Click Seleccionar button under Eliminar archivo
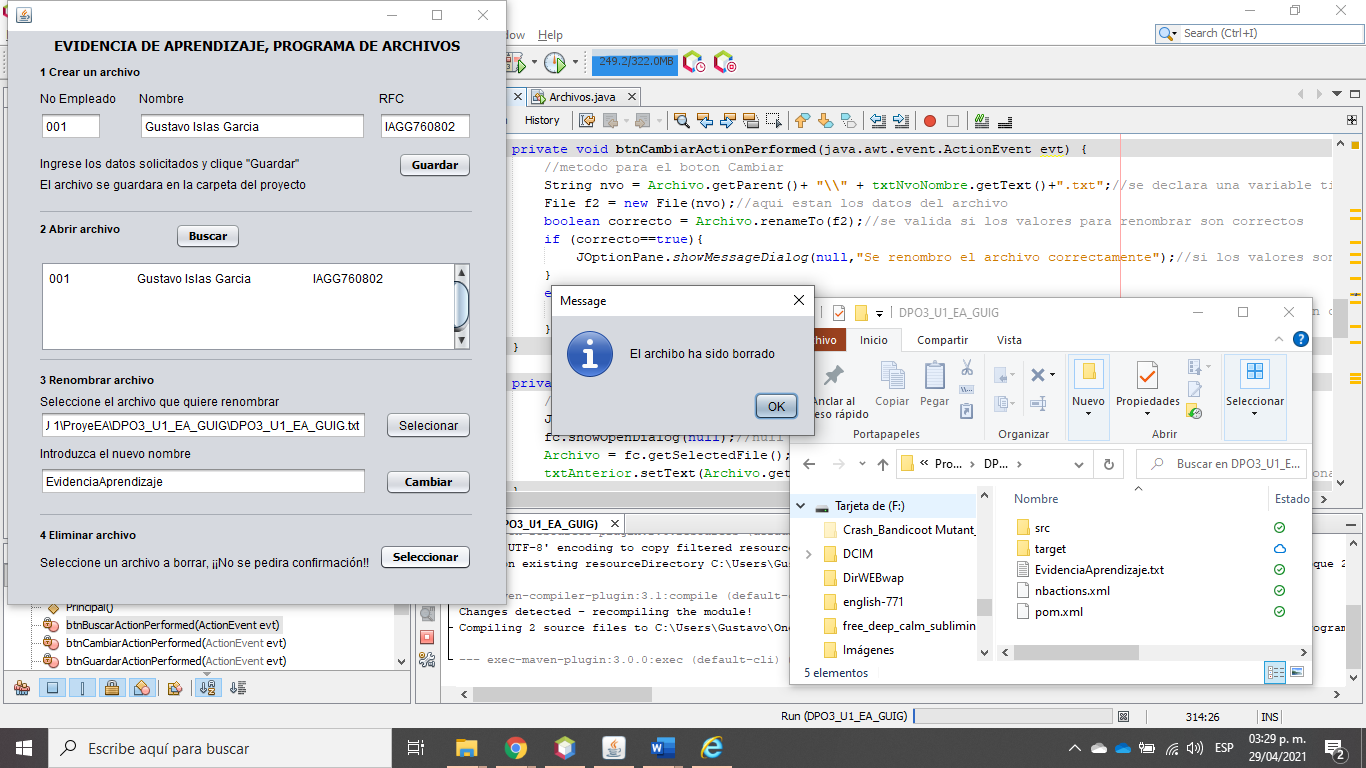This screenshot has height=768, width=1366. [425, 557]
